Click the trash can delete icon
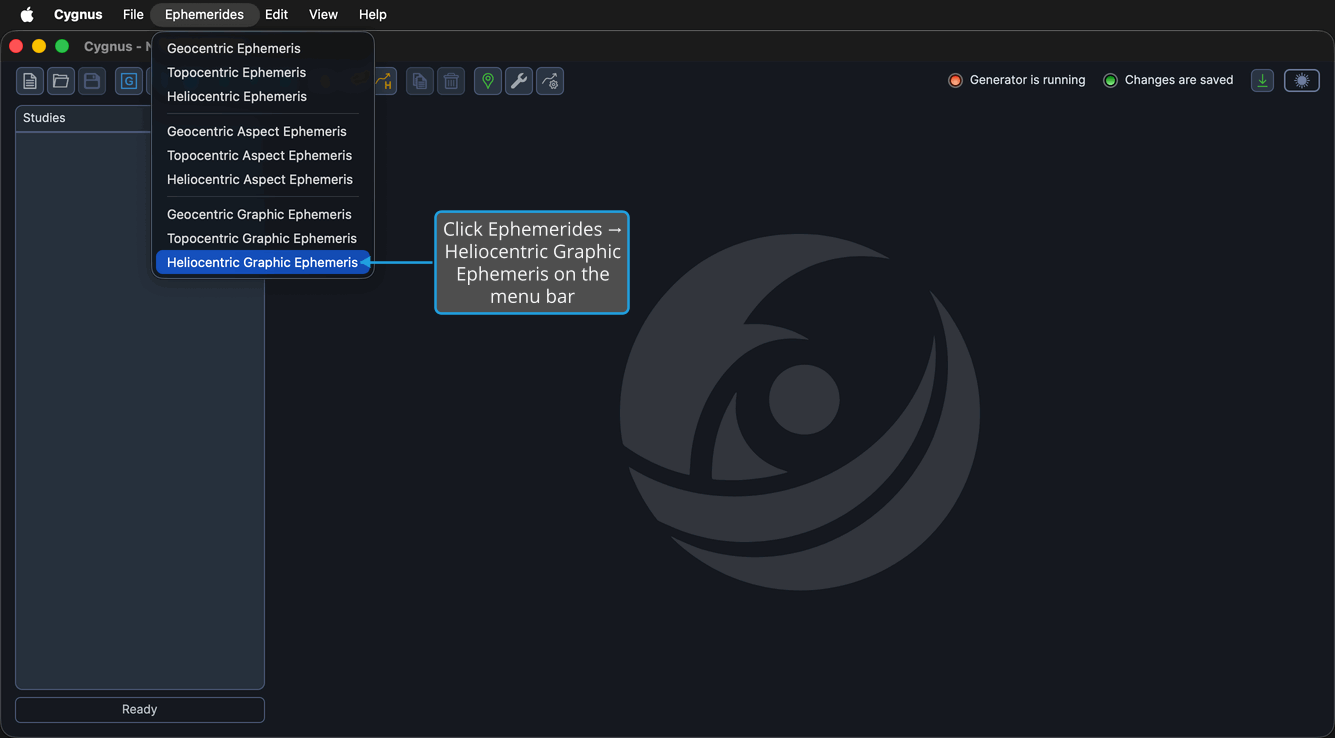The image size is (1335, 738). [x=451, y=81]
